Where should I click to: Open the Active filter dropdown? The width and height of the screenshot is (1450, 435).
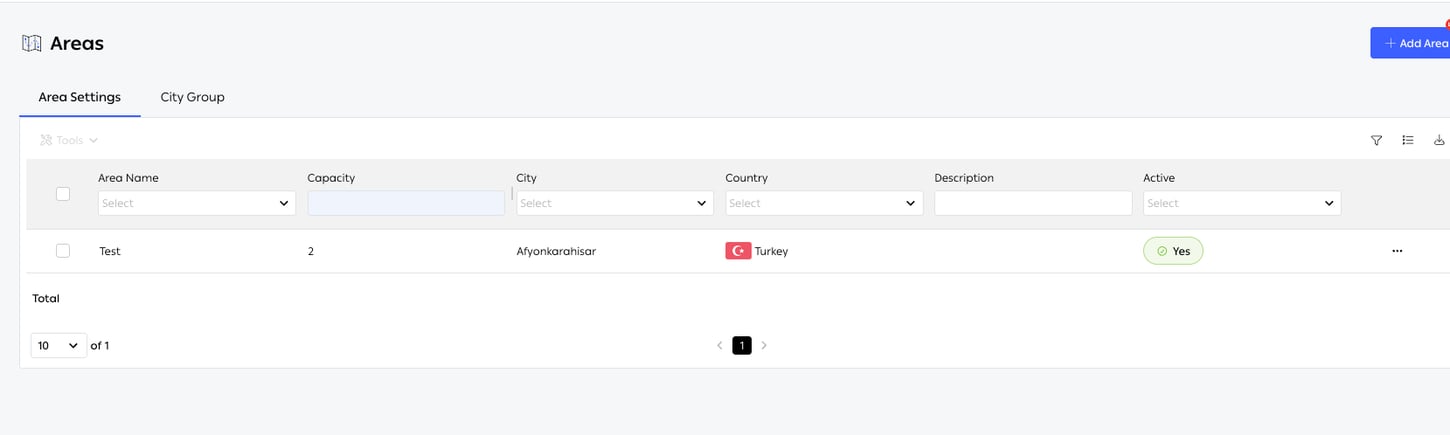point(1242,203)
